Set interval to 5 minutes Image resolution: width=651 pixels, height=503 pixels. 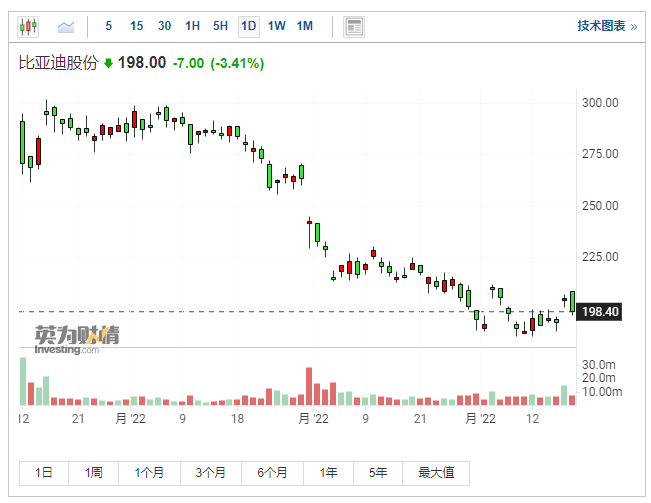click(109, 26)
